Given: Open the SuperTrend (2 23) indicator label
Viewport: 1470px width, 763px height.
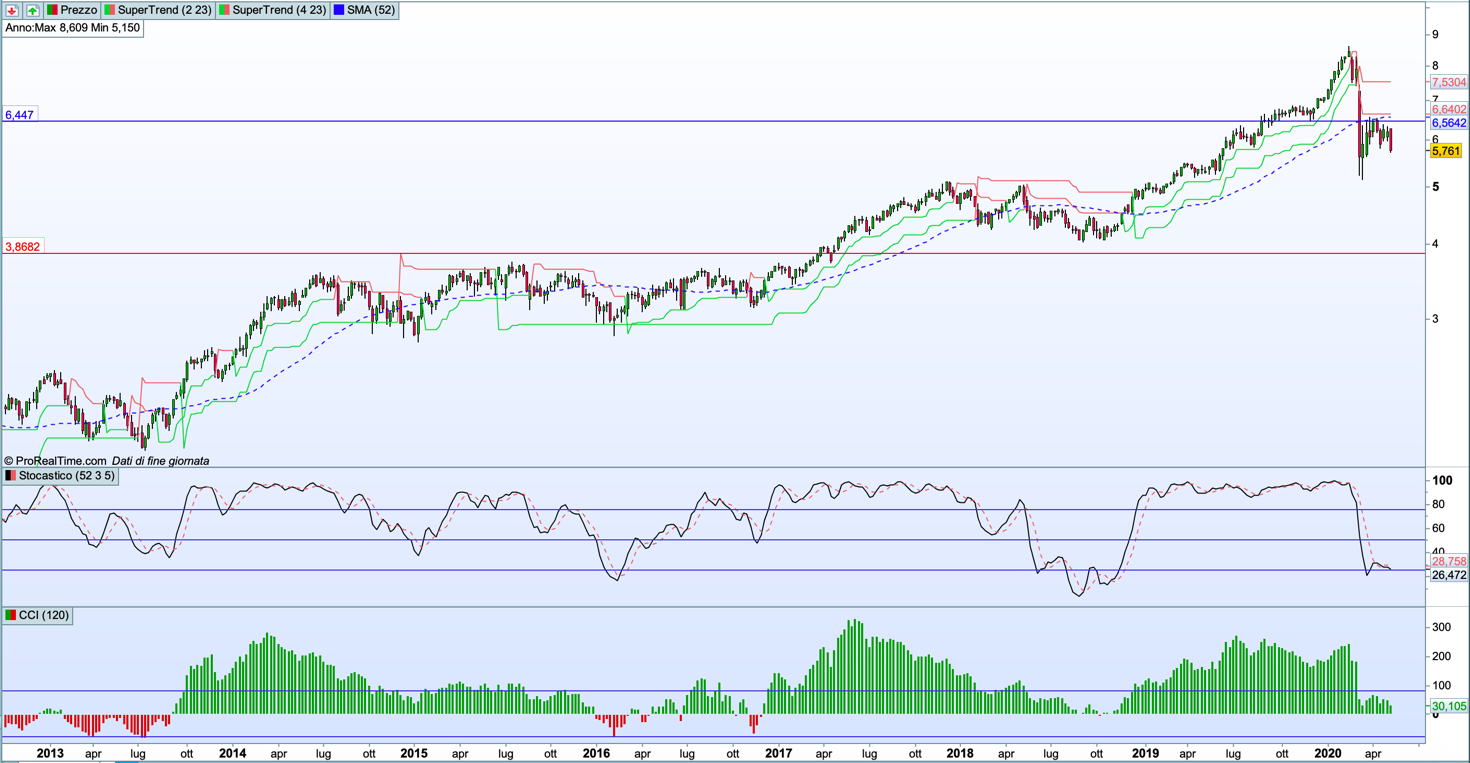Looking at the screenshot, I should [158, 10].
